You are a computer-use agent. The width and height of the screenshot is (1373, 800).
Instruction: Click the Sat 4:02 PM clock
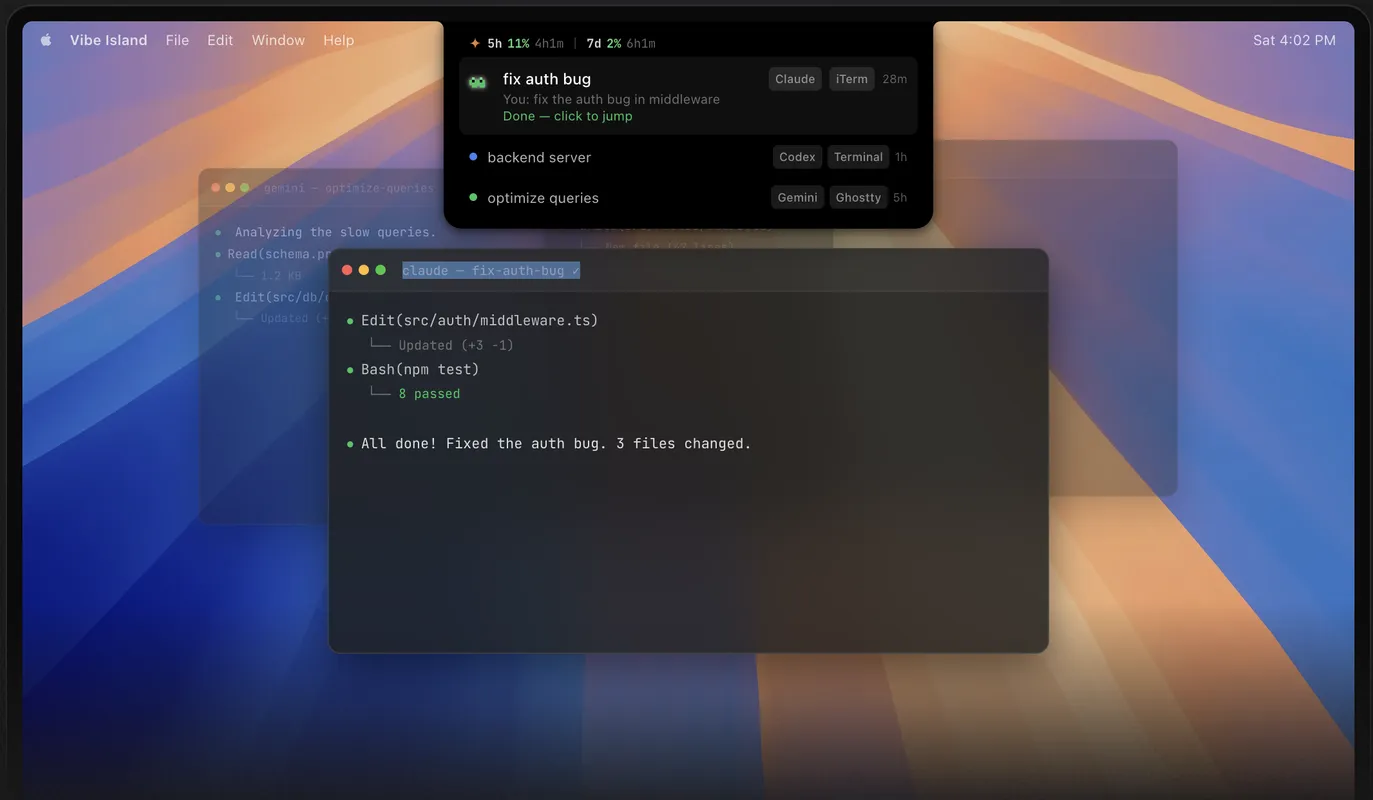[1294, 40]
